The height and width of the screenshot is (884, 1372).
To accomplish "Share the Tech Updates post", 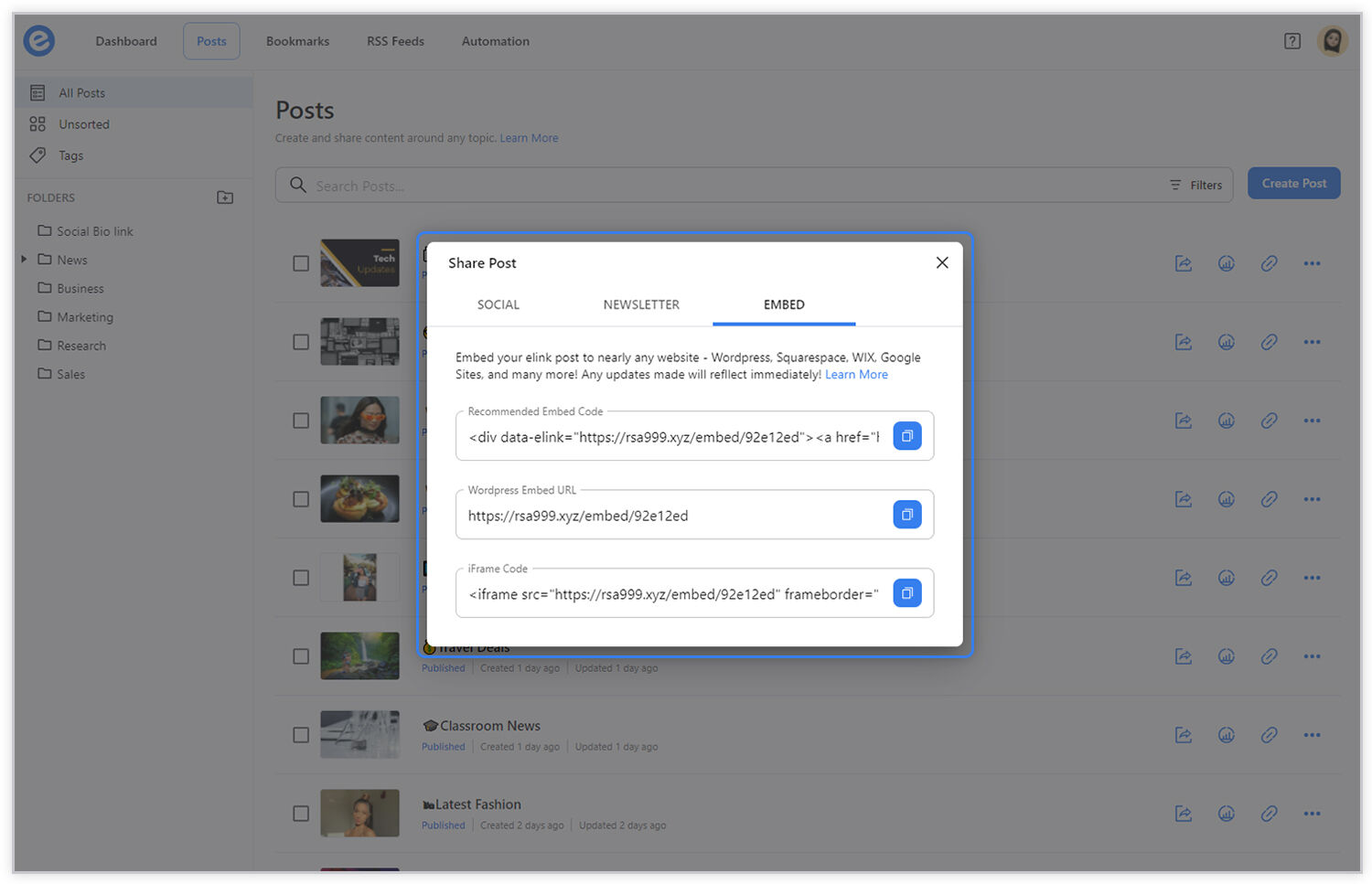I will (x=1183, y=263).
